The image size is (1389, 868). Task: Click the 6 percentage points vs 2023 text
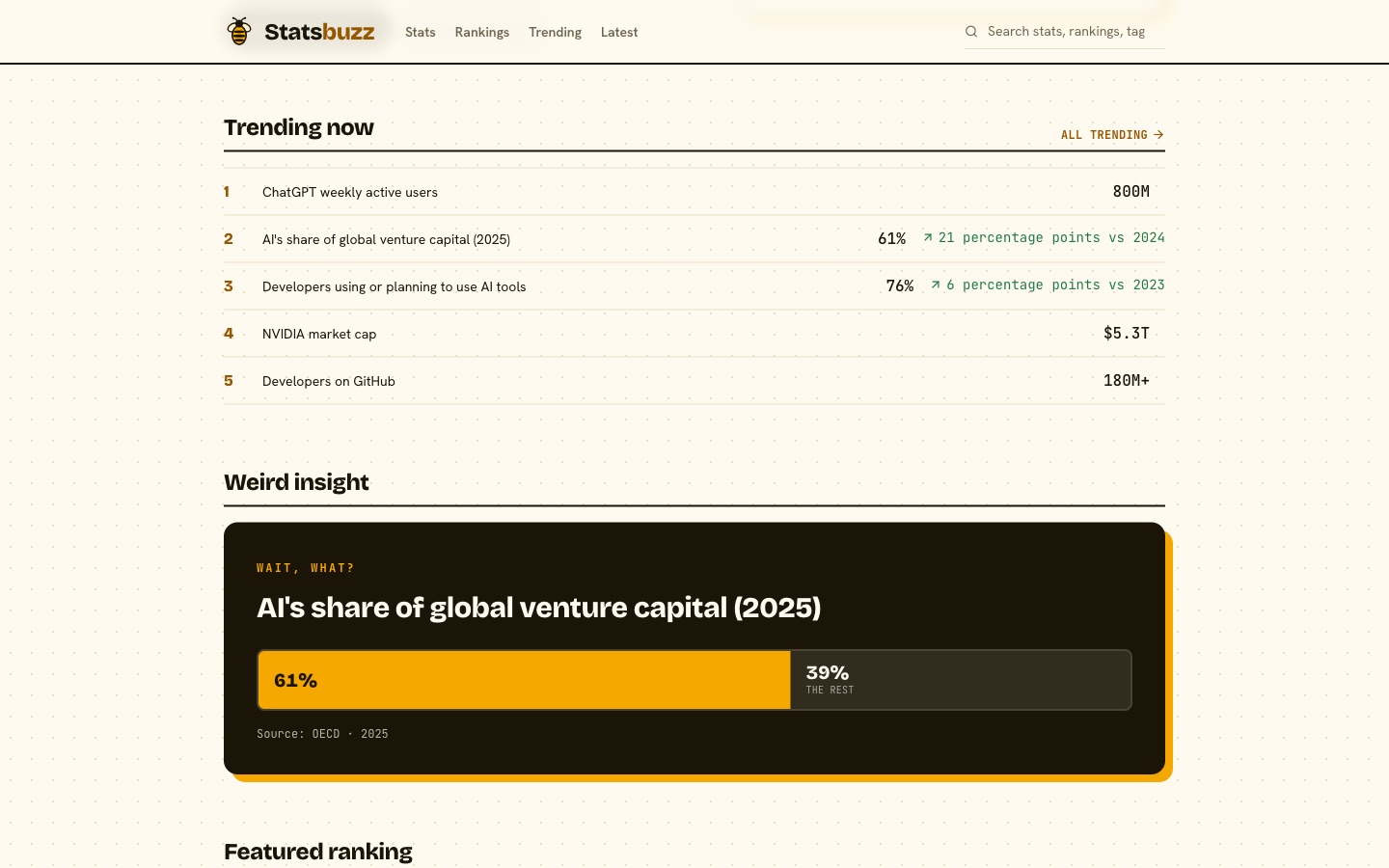[x=1055, y=285]
